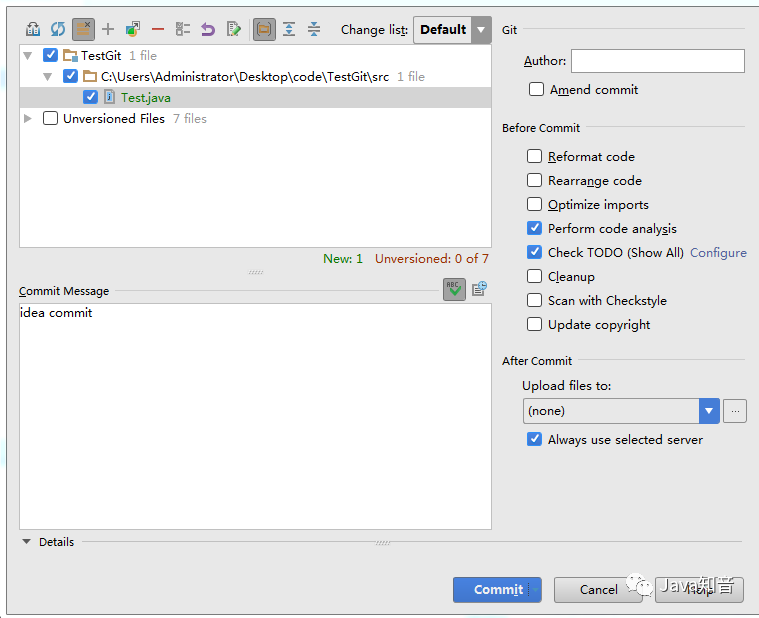Select the TestGit\src path row

click(245, 76)
